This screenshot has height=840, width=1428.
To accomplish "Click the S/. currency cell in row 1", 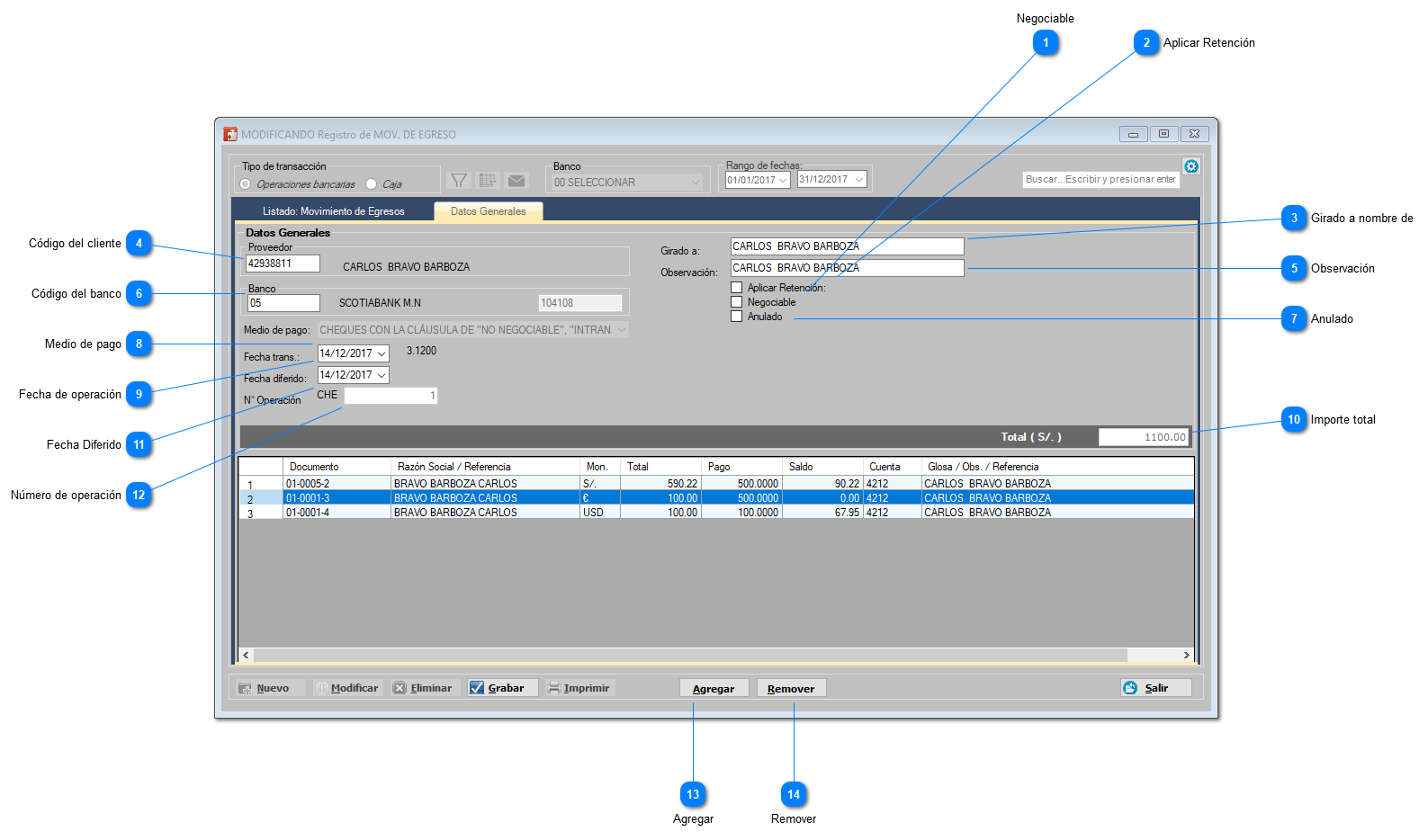I will coord(600,484).
